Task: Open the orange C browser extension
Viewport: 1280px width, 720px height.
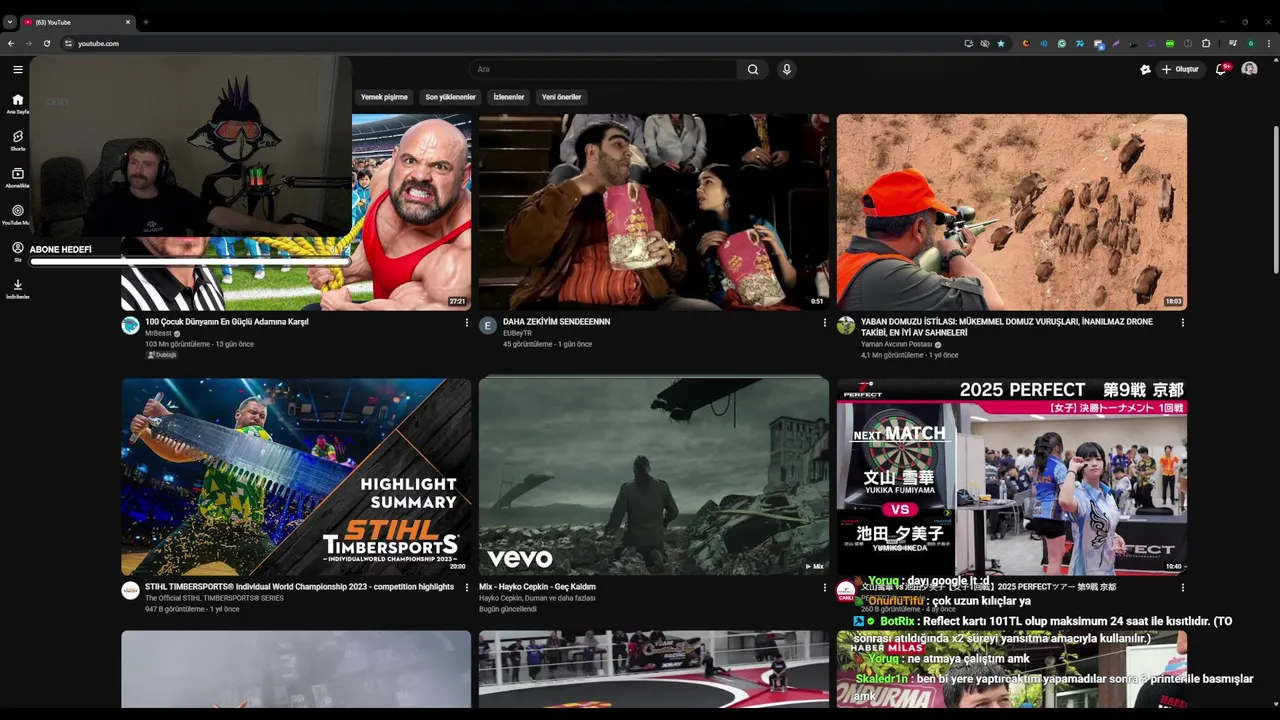Action: tap(1026, 43)
